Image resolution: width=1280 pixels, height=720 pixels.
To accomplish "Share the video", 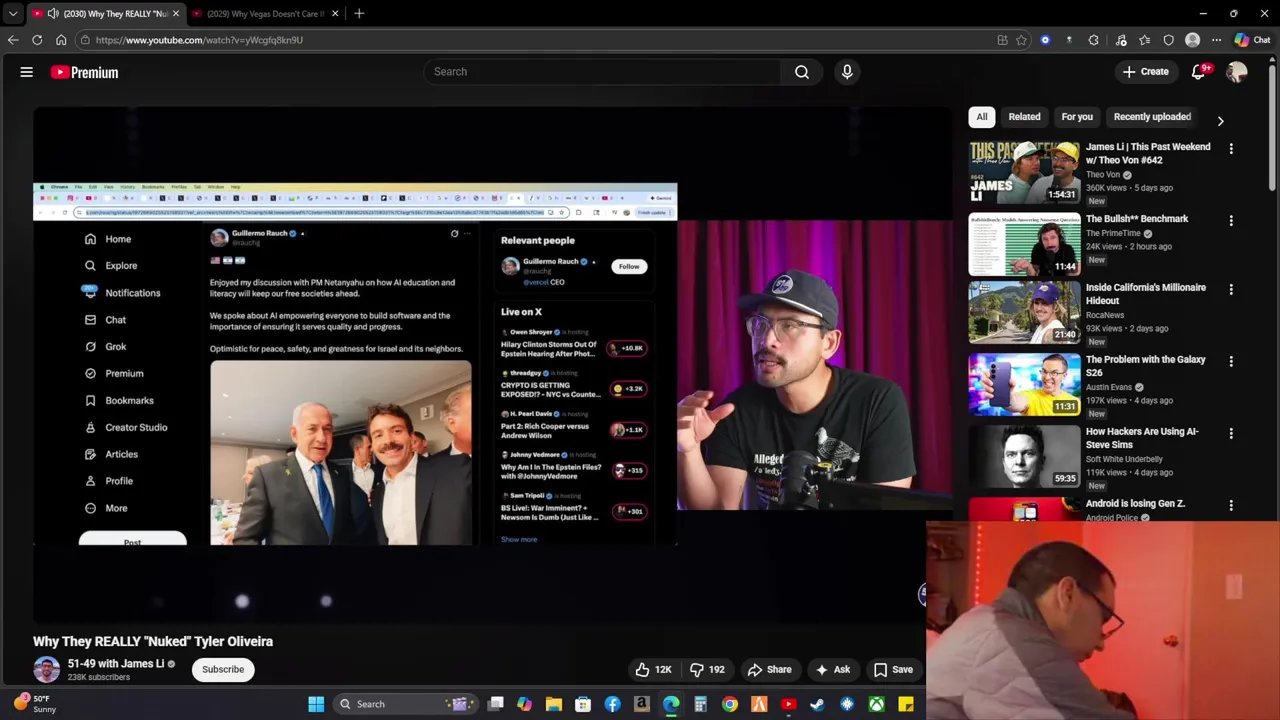I will click(769, 670).
